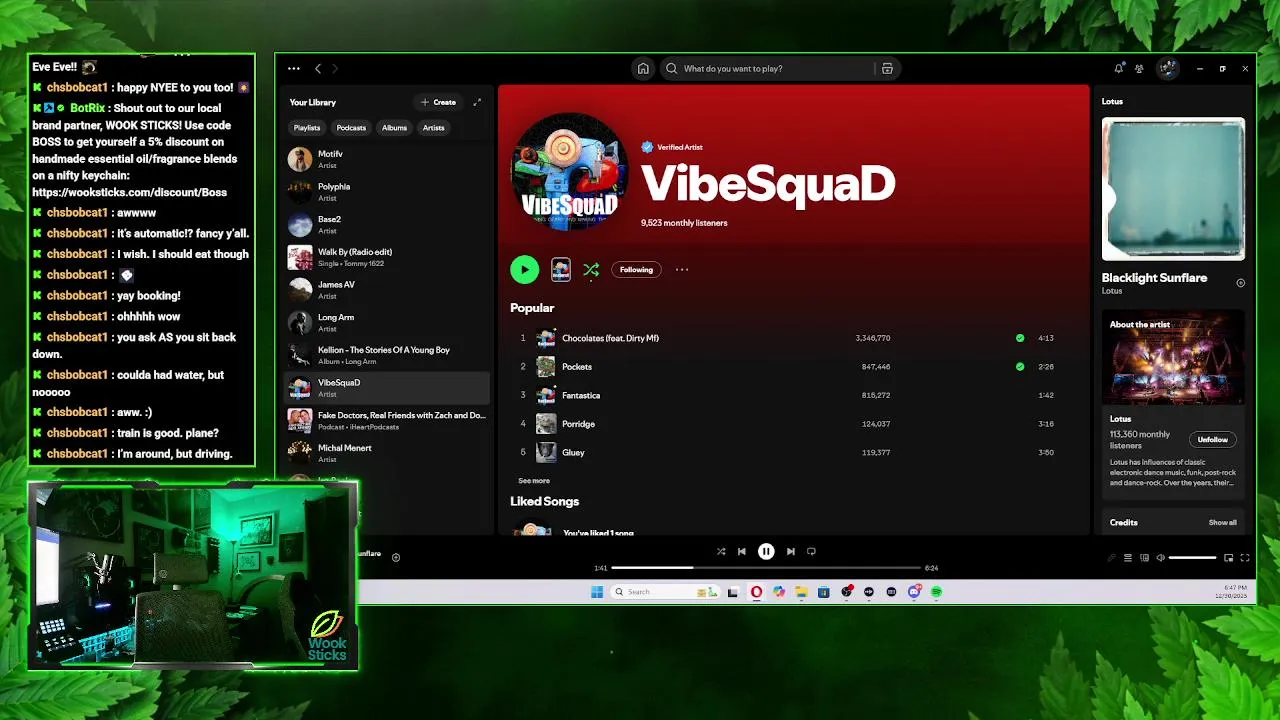Open mini player icon
The width and height of the screenshot is (1280, 720).
pos(1228,558)
